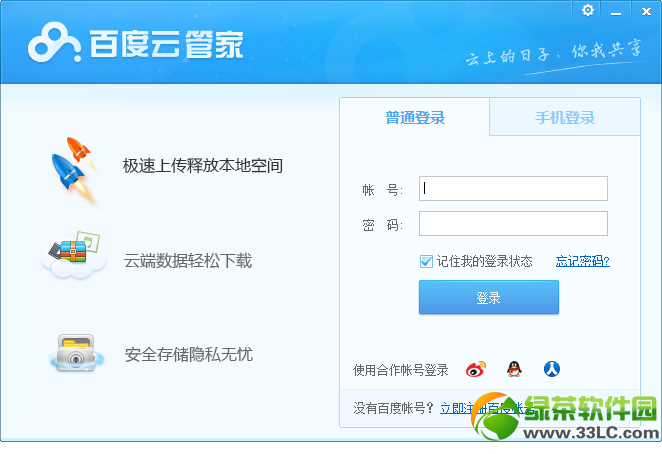Click the secure storage safe icon

click(76, 354)
